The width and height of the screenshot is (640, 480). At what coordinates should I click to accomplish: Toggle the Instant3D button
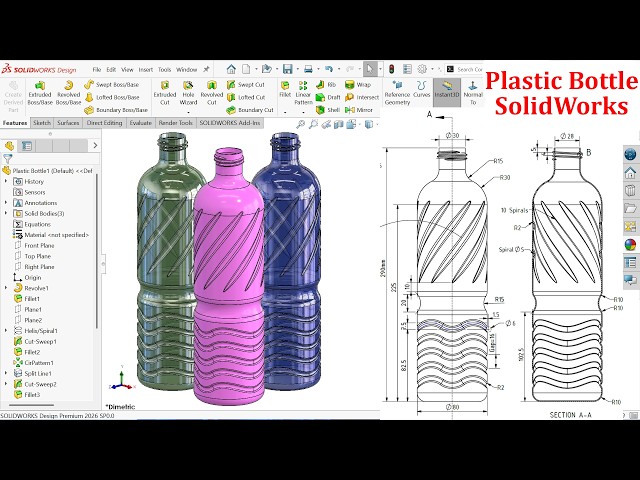click(x=447, y=93)
